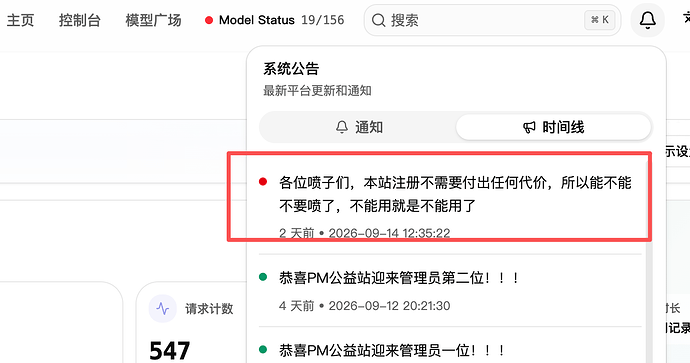690x363 pixels.
Task: Click the ⌘ K shortcut badge
Action: (x=600, y=20)
